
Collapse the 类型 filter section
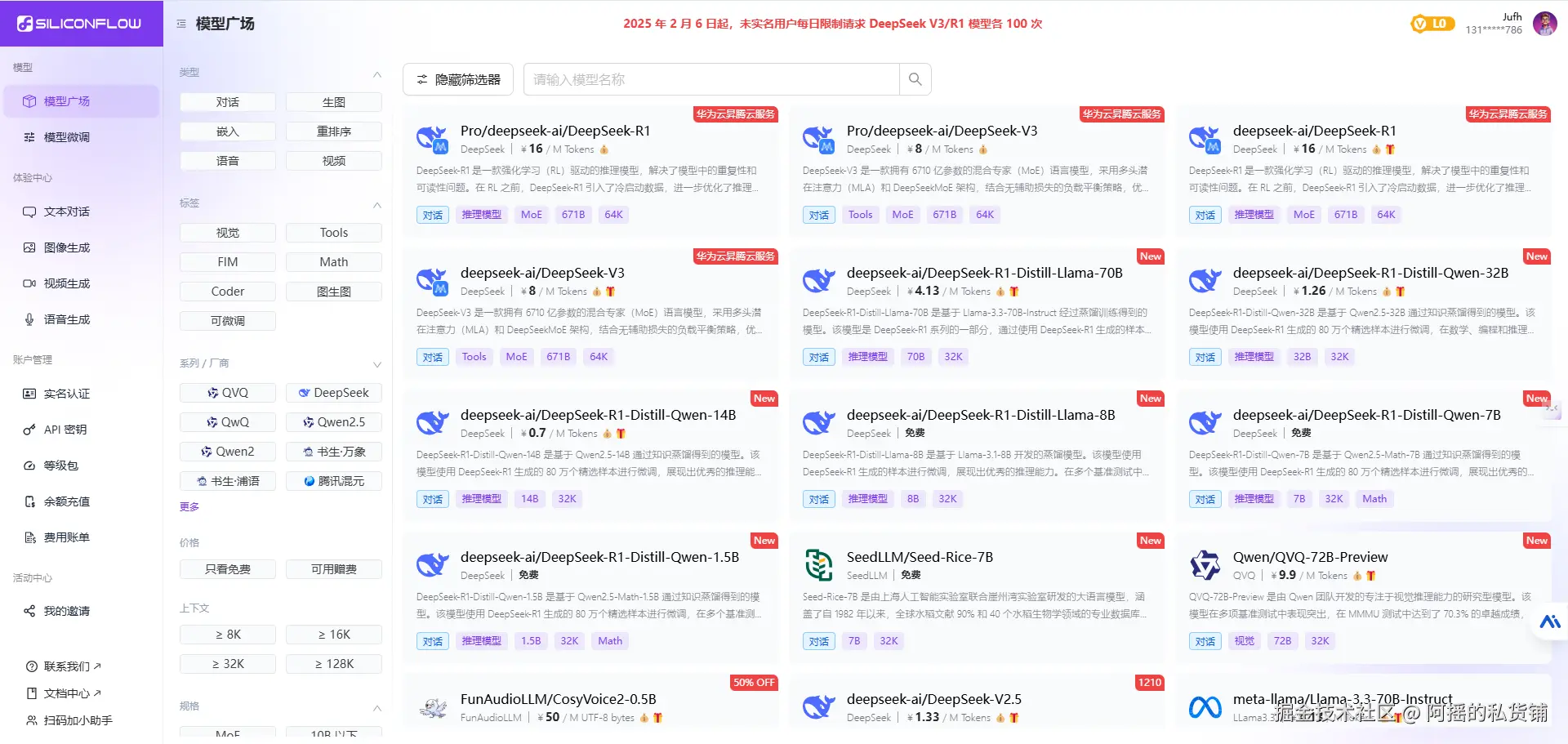[x=377, y=74]
